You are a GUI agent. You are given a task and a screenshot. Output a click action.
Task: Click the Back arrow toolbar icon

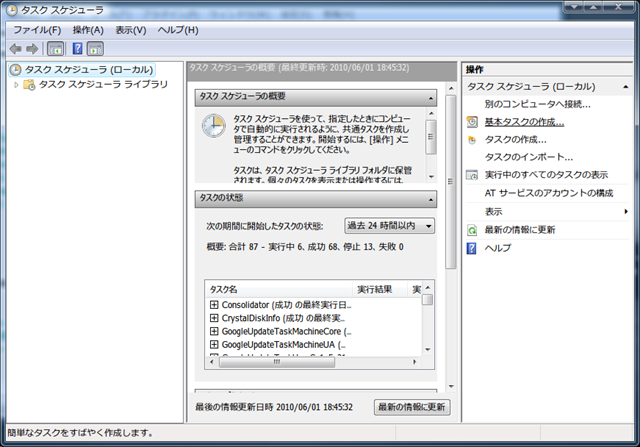point(16,49)
